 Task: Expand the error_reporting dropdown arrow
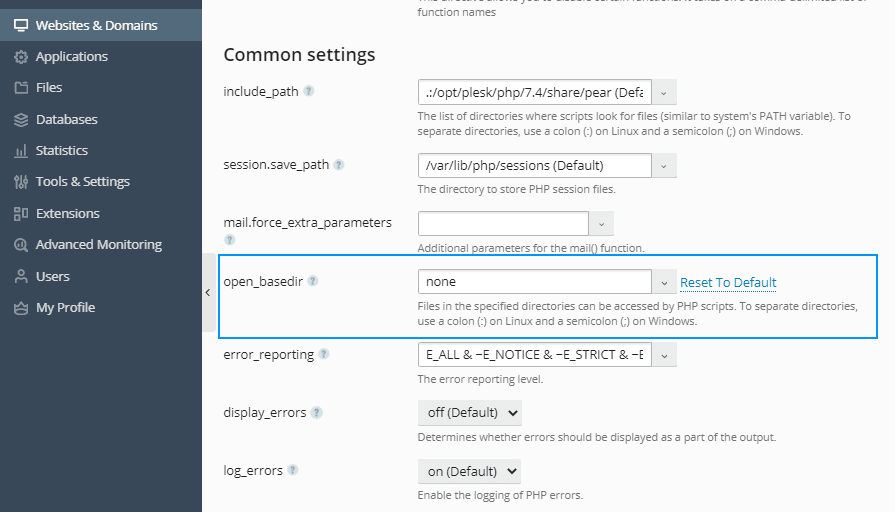coord(664,355)
